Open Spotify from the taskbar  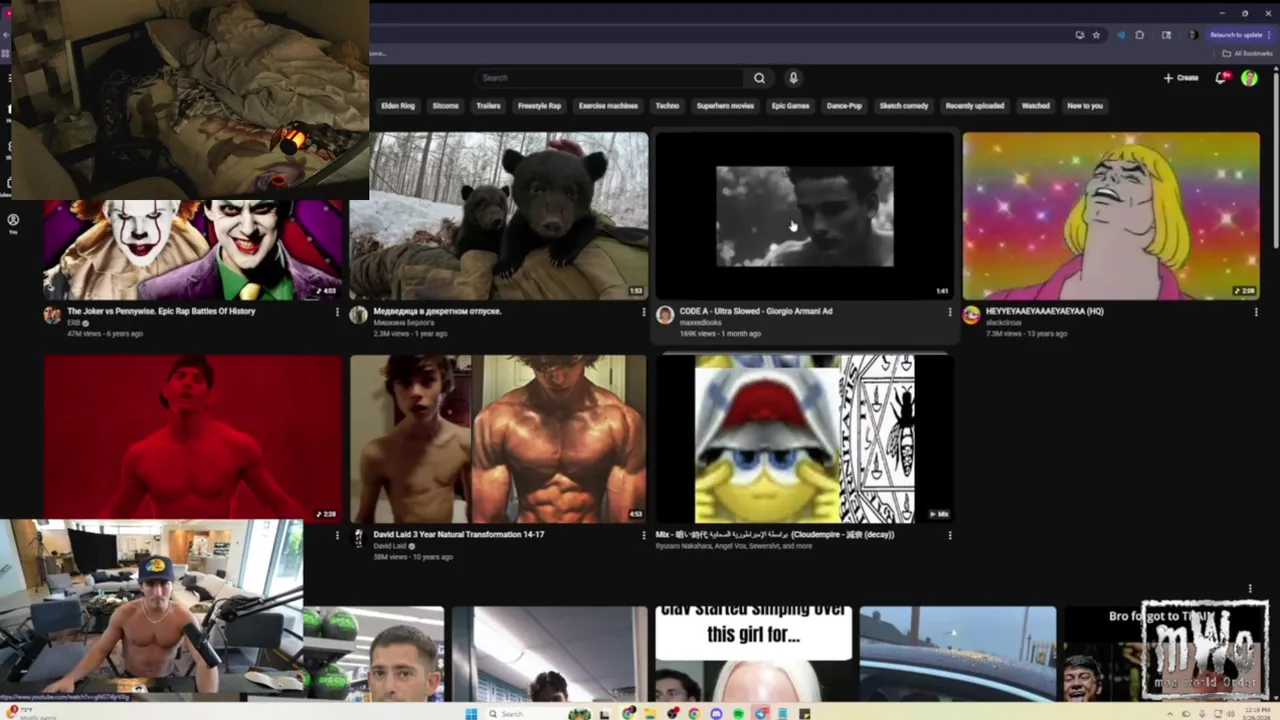[738, 714]
